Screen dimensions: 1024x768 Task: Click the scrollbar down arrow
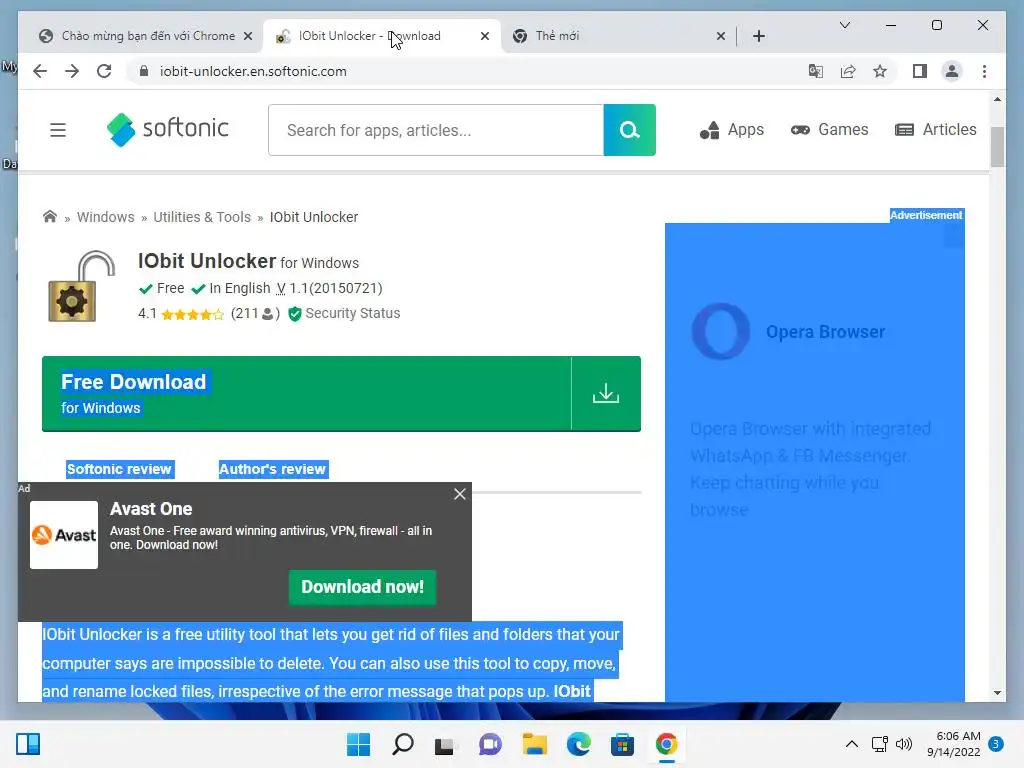pos(997,693)
